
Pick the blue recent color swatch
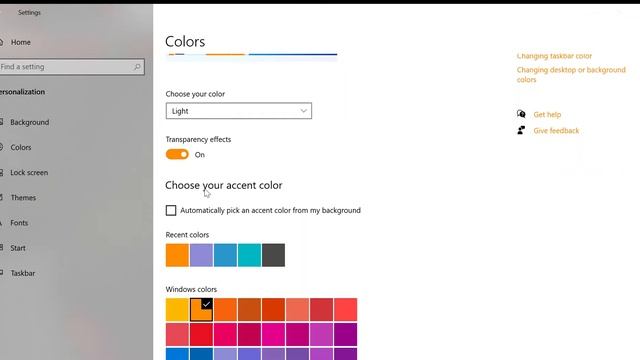[x=225, y=255]
